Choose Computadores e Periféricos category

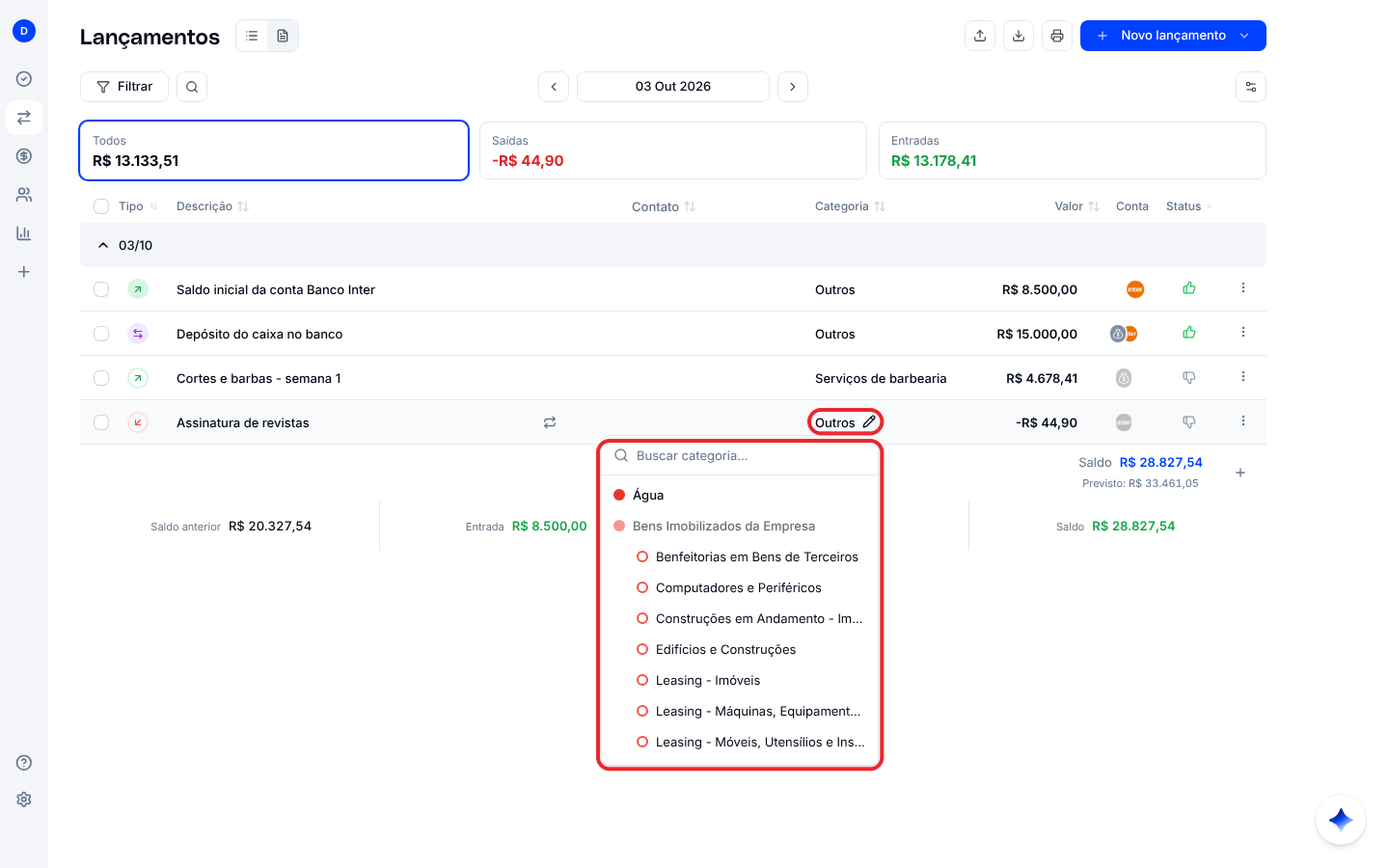point(741,587)
